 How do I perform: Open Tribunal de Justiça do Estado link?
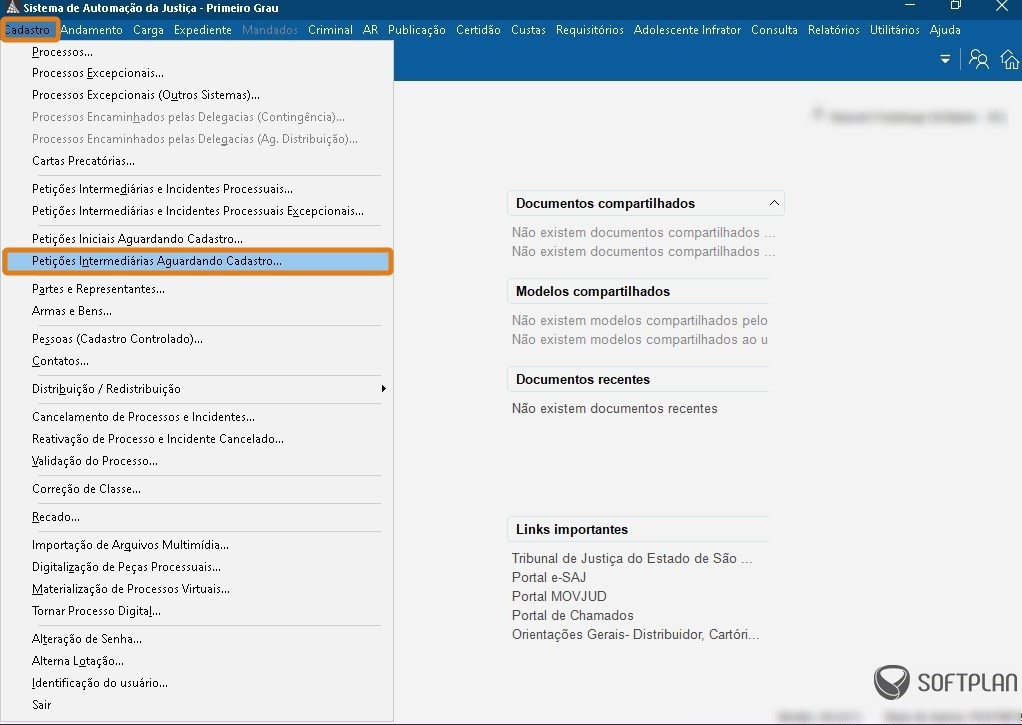point(632,559)
